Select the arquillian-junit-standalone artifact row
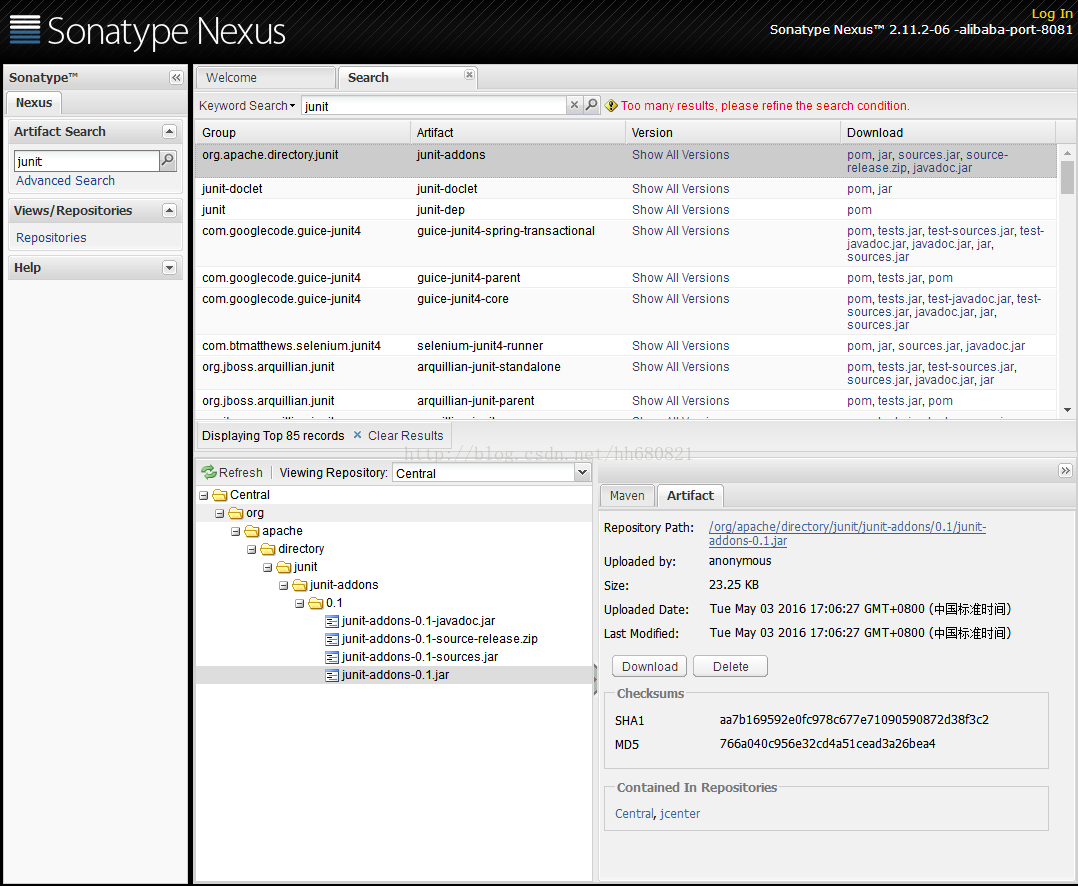Screen dimensions: 1078x886 626,373
